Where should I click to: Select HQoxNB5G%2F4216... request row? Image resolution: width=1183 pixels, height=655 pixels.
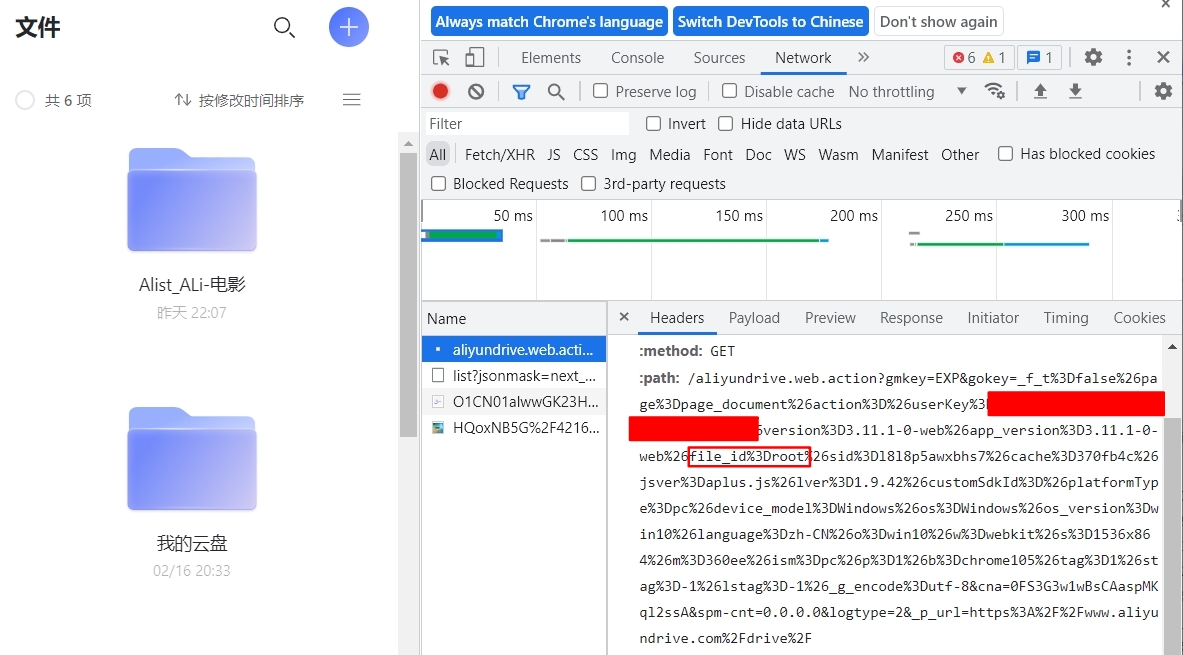(x=514, y=428)
